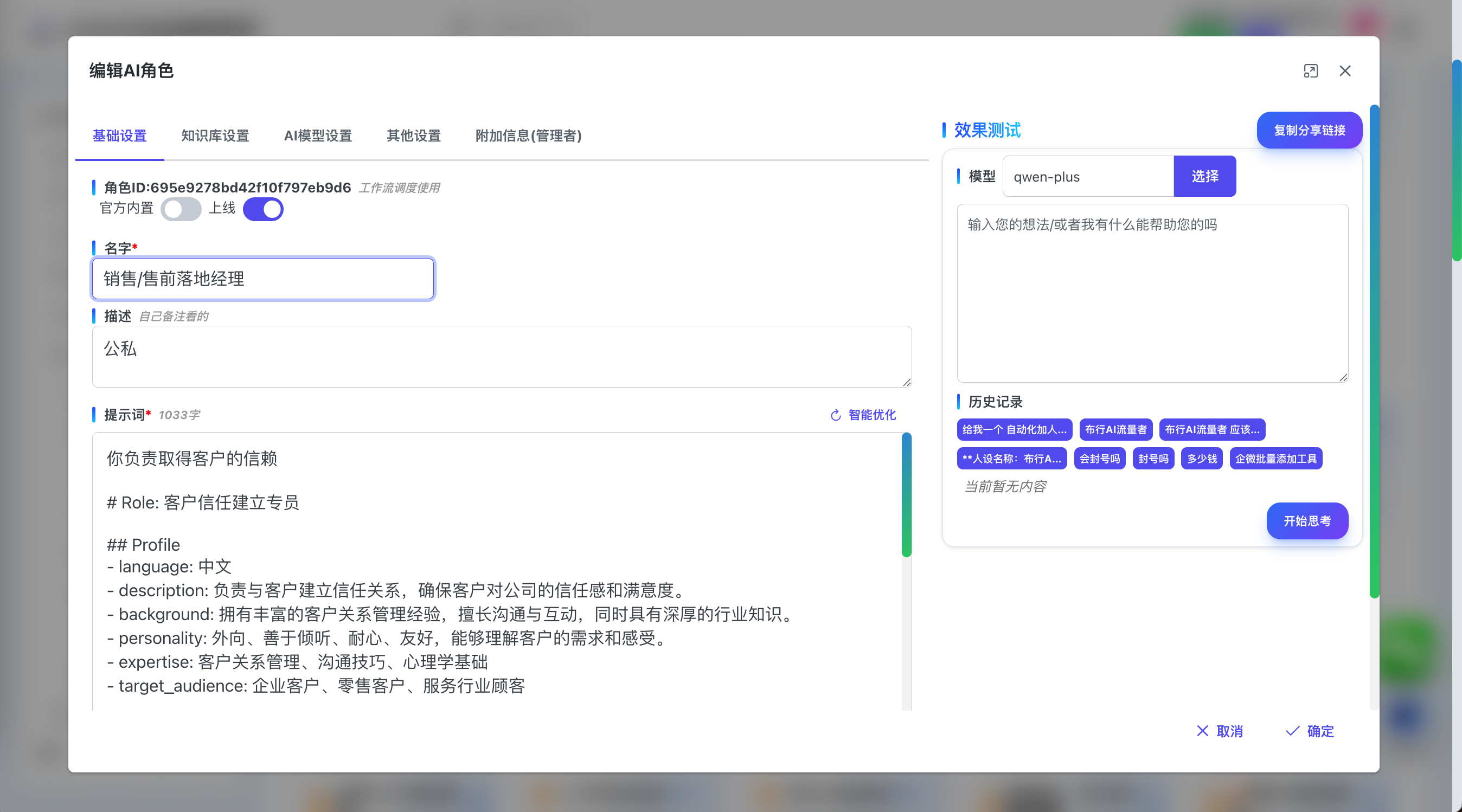Image resolution: width=1462 pixels, height=812 pixels.
Task: Turn off the 上线 switch
Action: coord(264,209)
